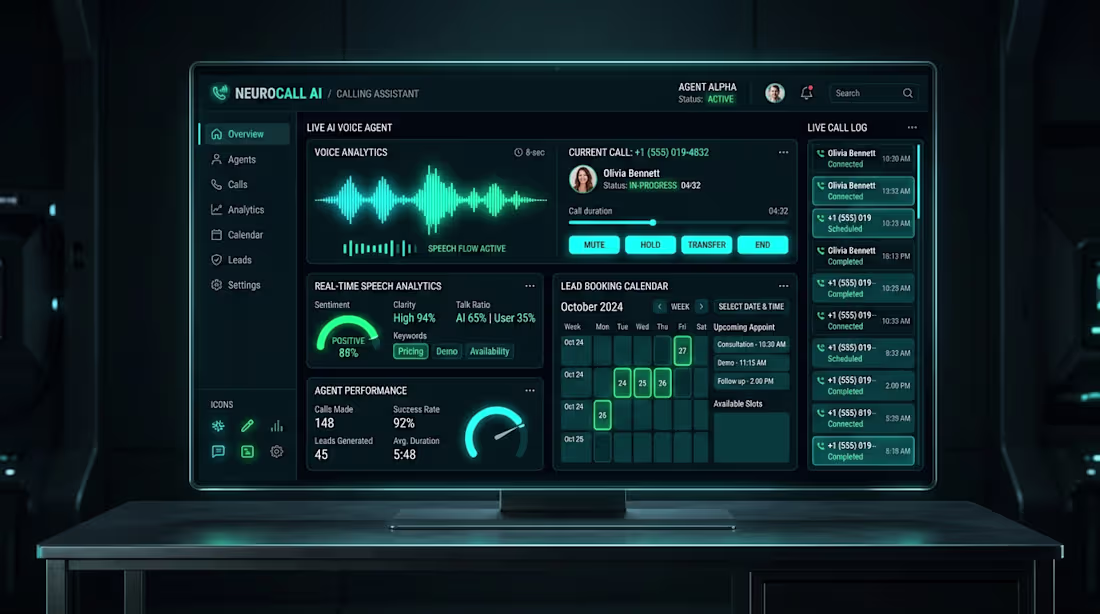Screen dimensions: 1100x614
Task: Click the Positive sentiment gauge
Action: pos(348,335)
